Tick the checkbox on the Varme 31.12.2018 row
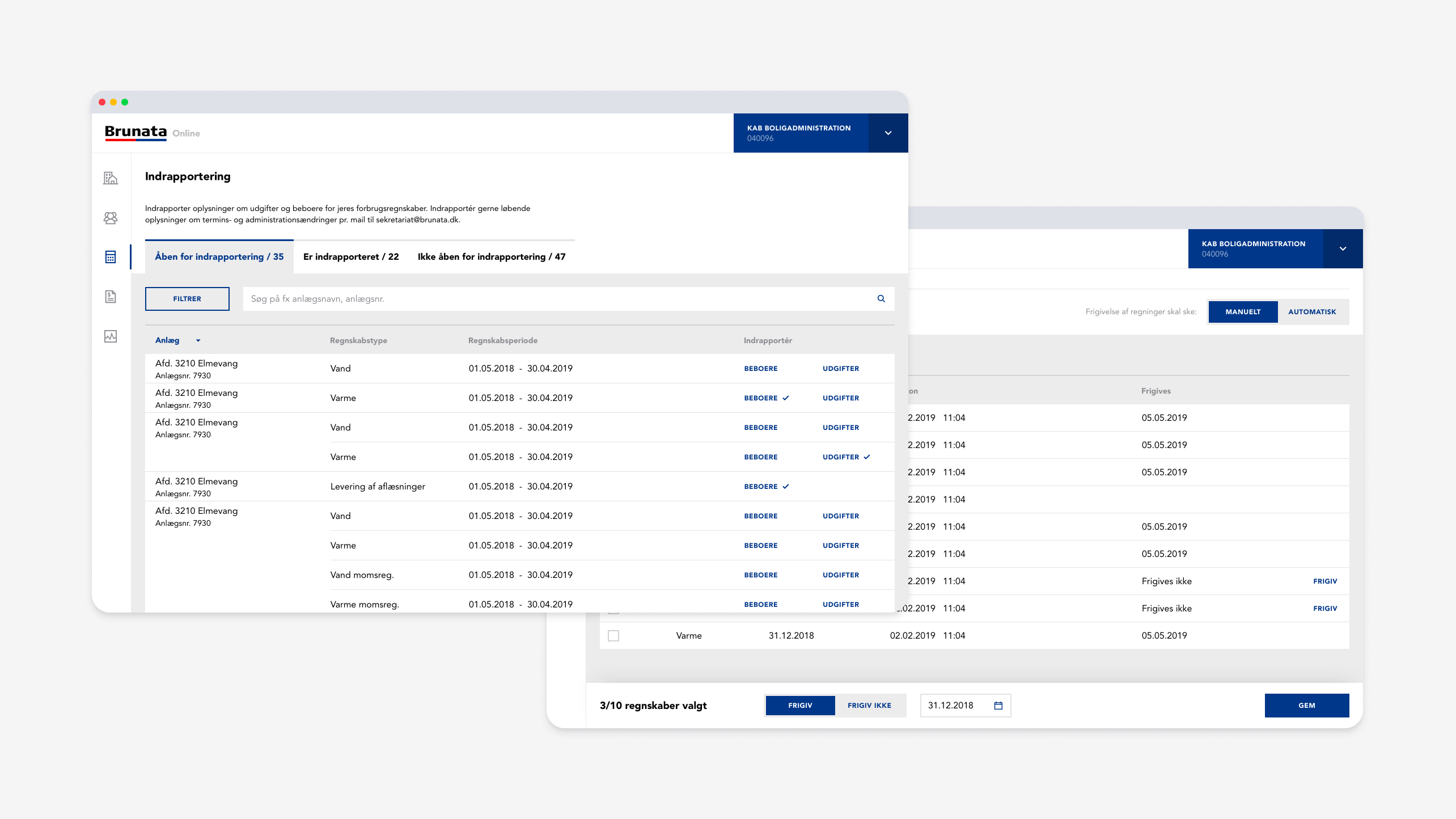1456x819 pixels. point(613,636)
